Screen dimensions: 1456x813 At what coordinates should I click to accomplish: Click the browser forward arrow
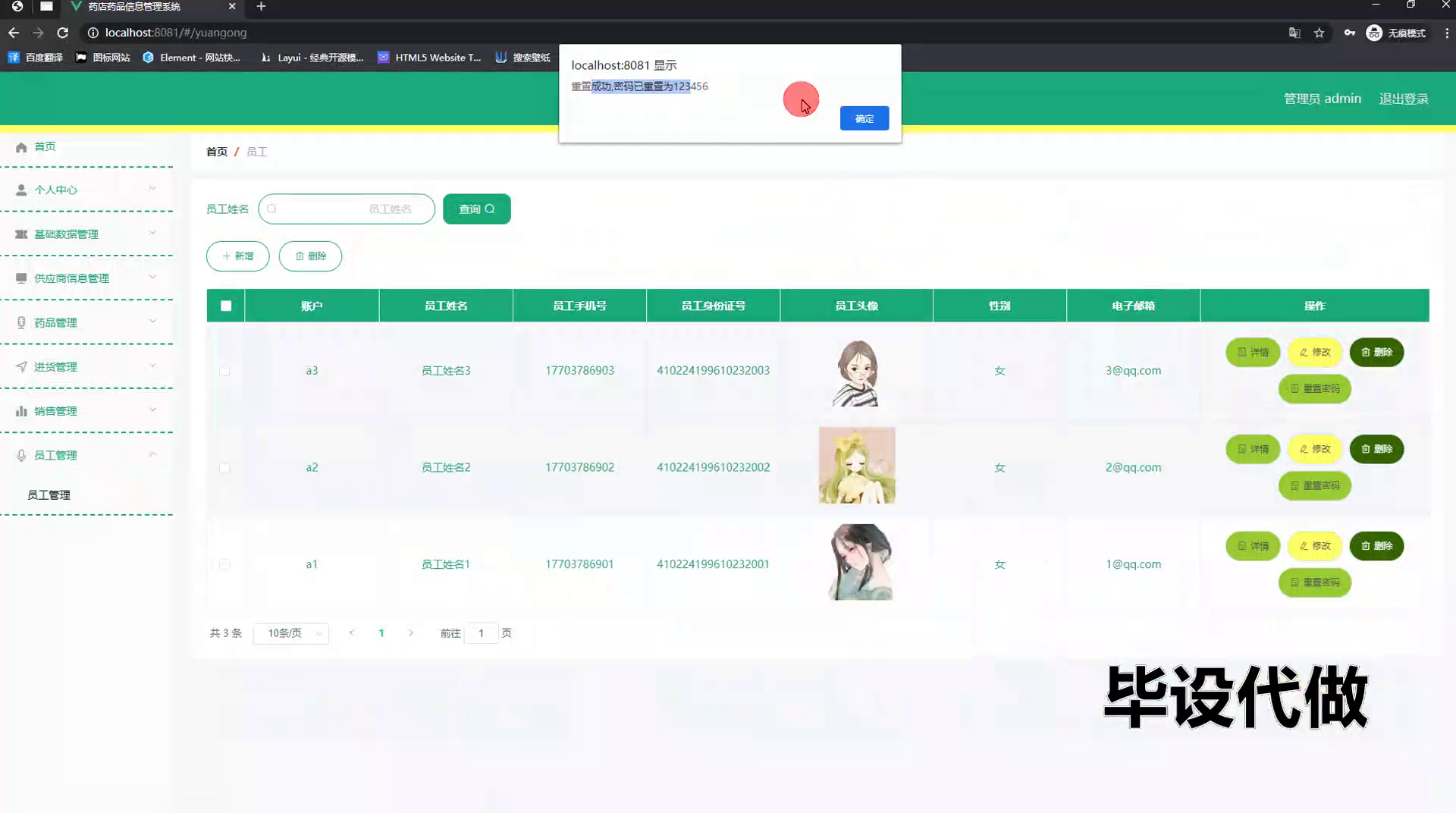[38, 33]
